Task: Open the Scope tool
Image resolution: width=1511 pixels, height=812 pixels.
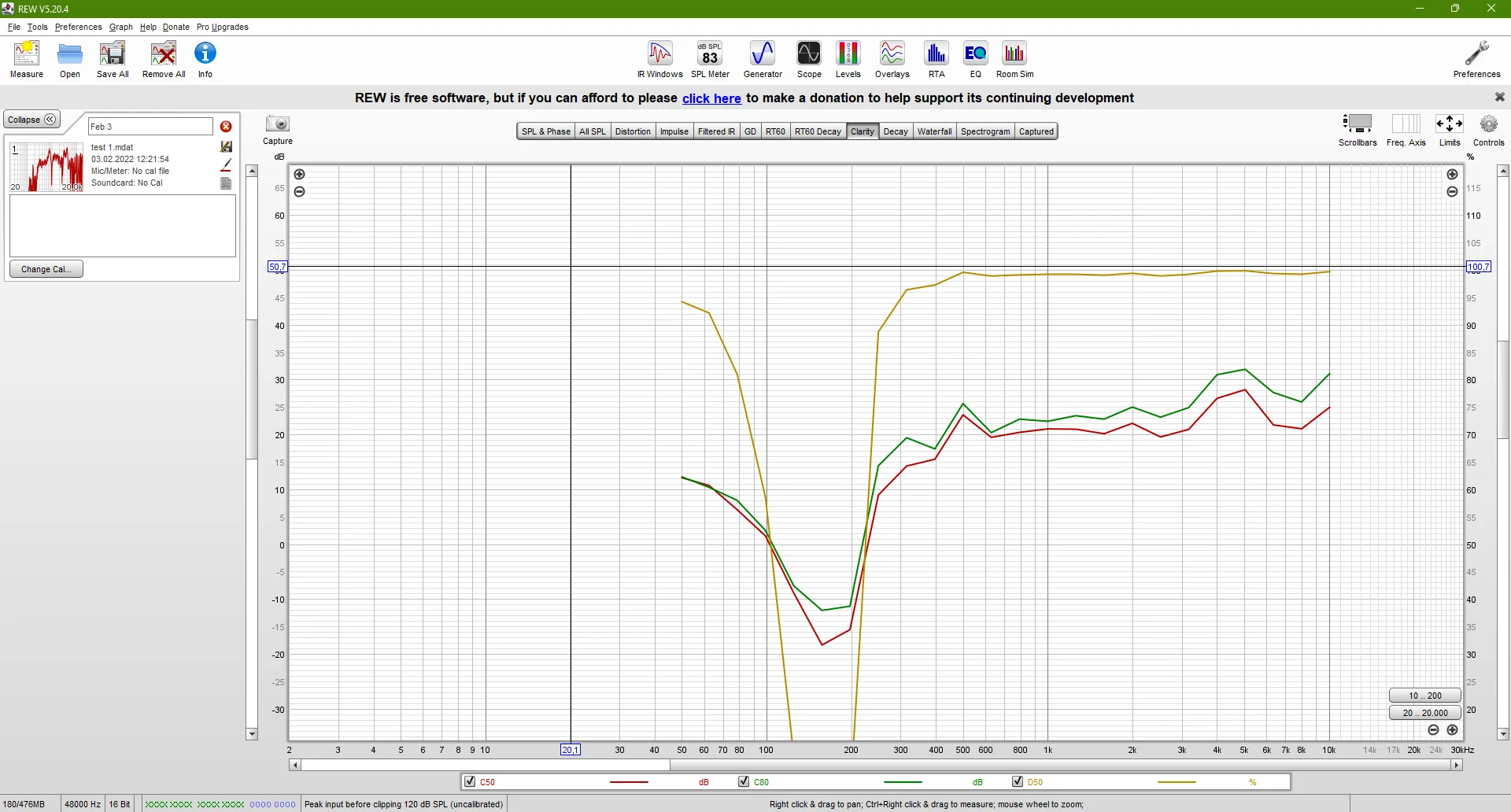Action: (x=809, y=59)
